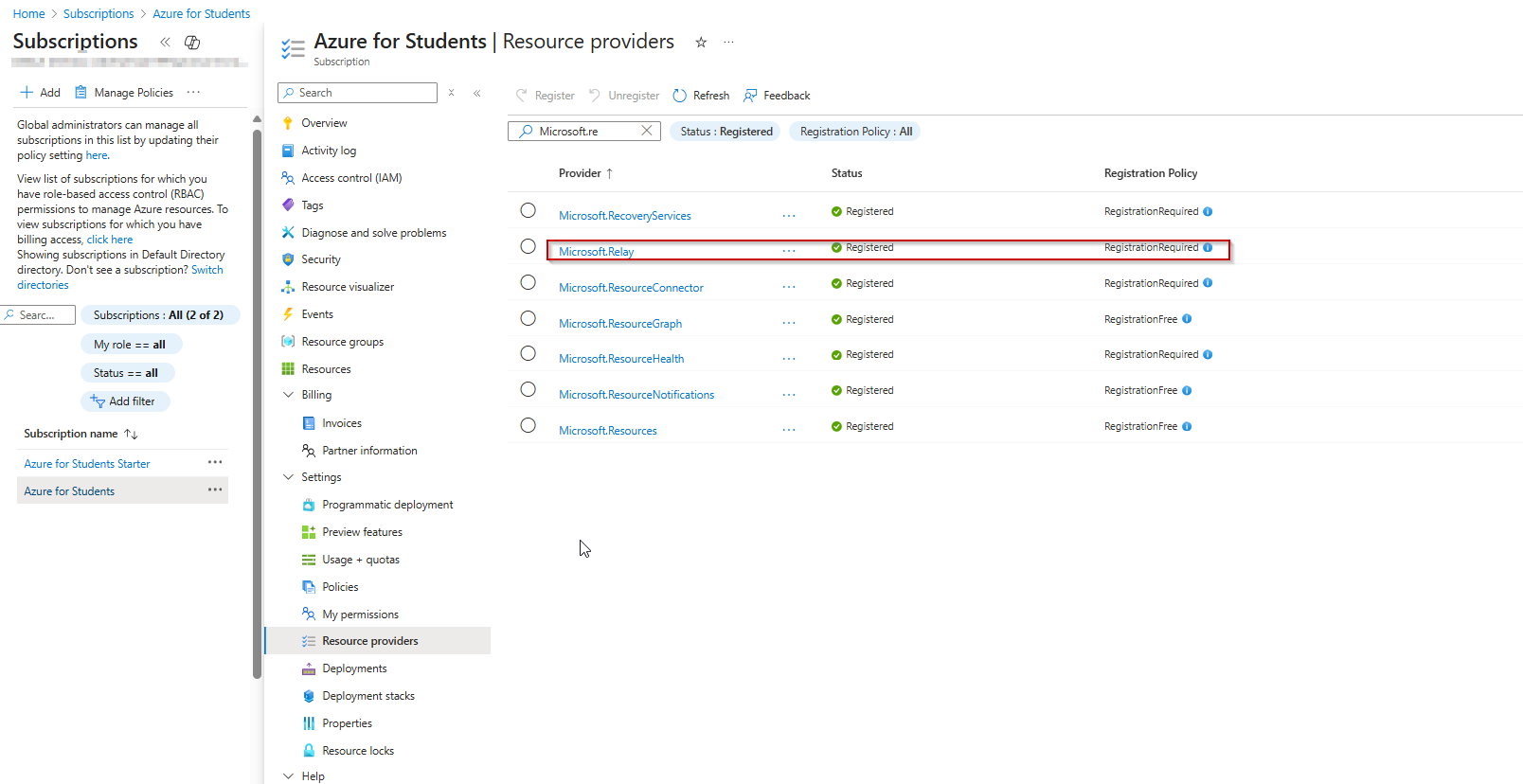Open the Status : Registered filter

[x=726, y=132]
